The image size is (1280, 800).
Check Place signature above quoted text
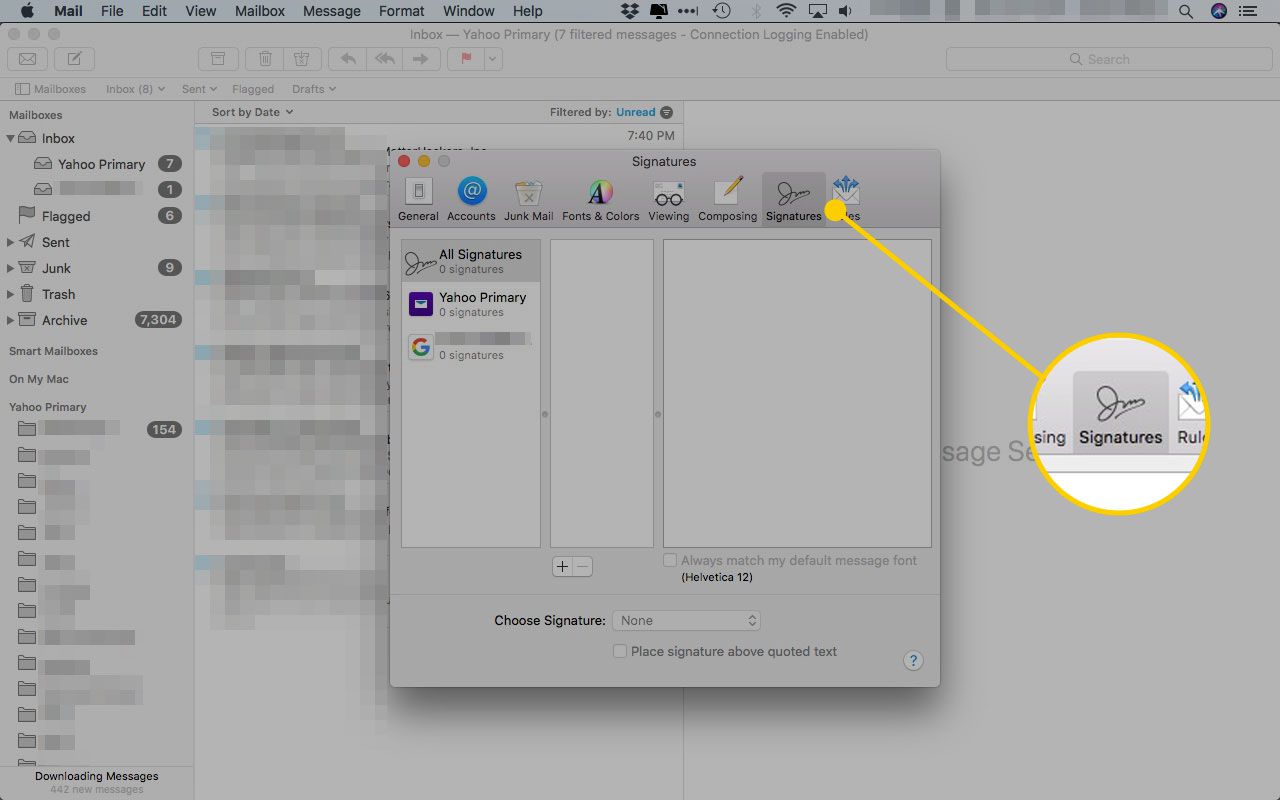(x=620, y=651)
